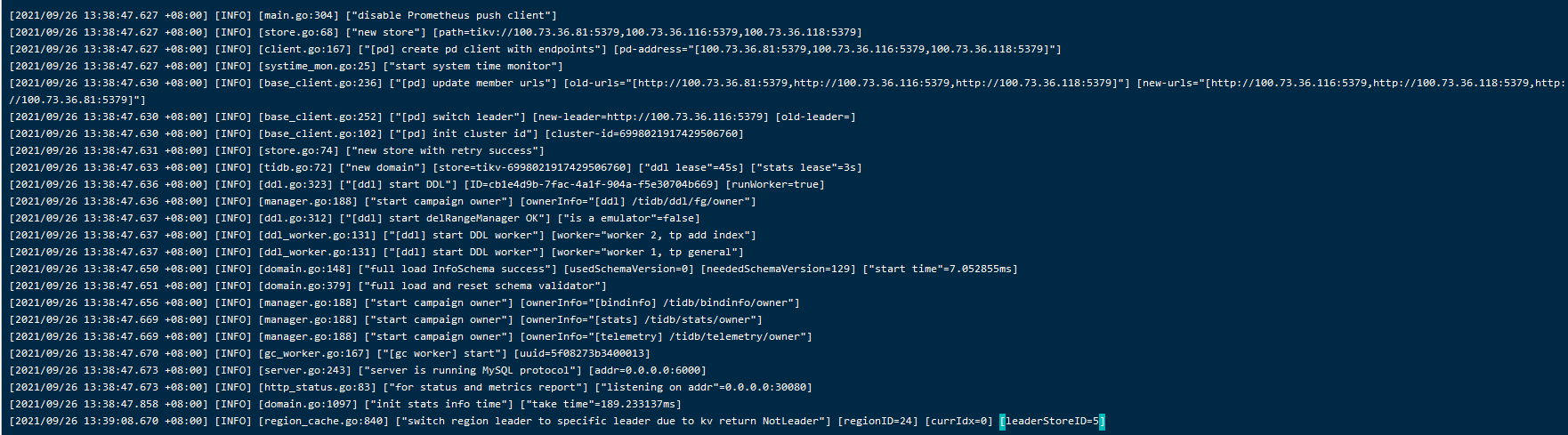Viewport: 1568px width, 435px height.
Task: Click the highlighted leaderStoreID=5 text at cursor
Action: [1052, 421]
